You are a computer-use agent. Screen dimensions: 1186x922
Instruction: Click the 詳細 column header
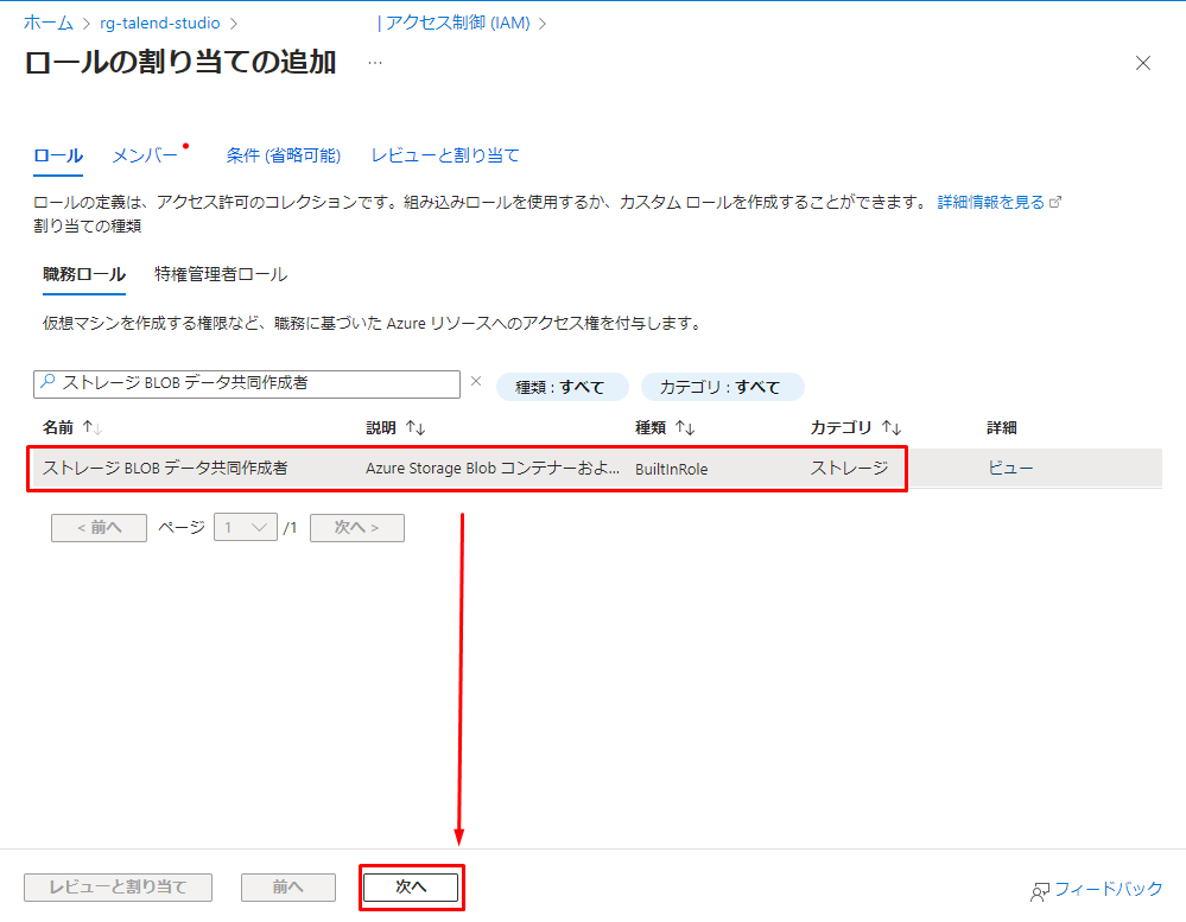pos(1001,427)
